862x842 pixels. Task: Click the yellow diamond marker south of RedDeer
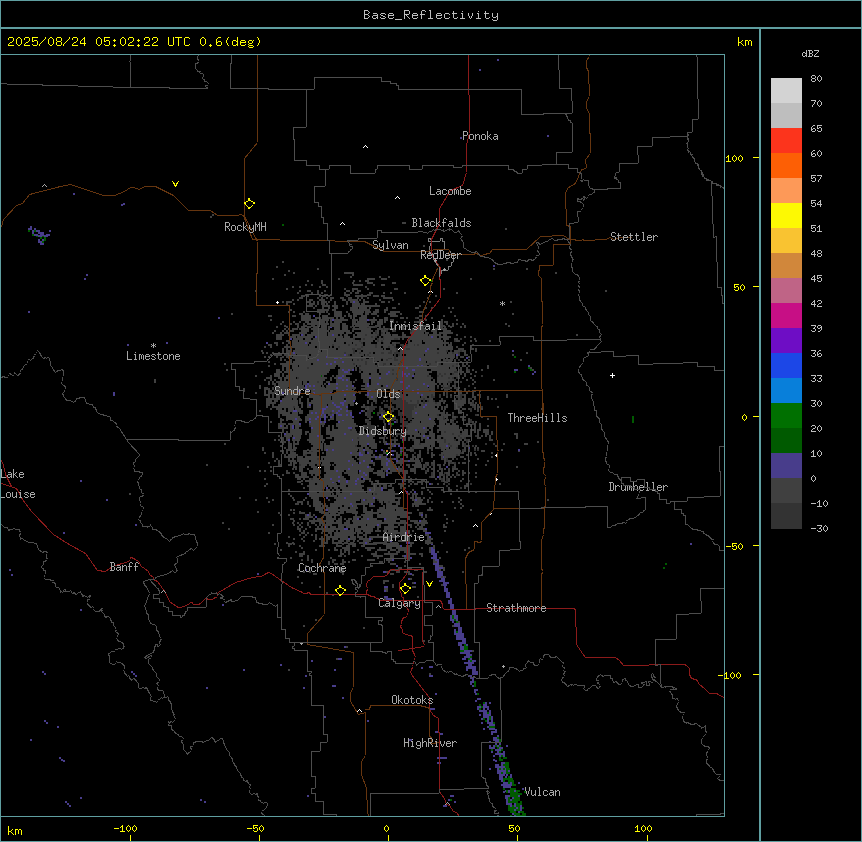tap(425, 281)
